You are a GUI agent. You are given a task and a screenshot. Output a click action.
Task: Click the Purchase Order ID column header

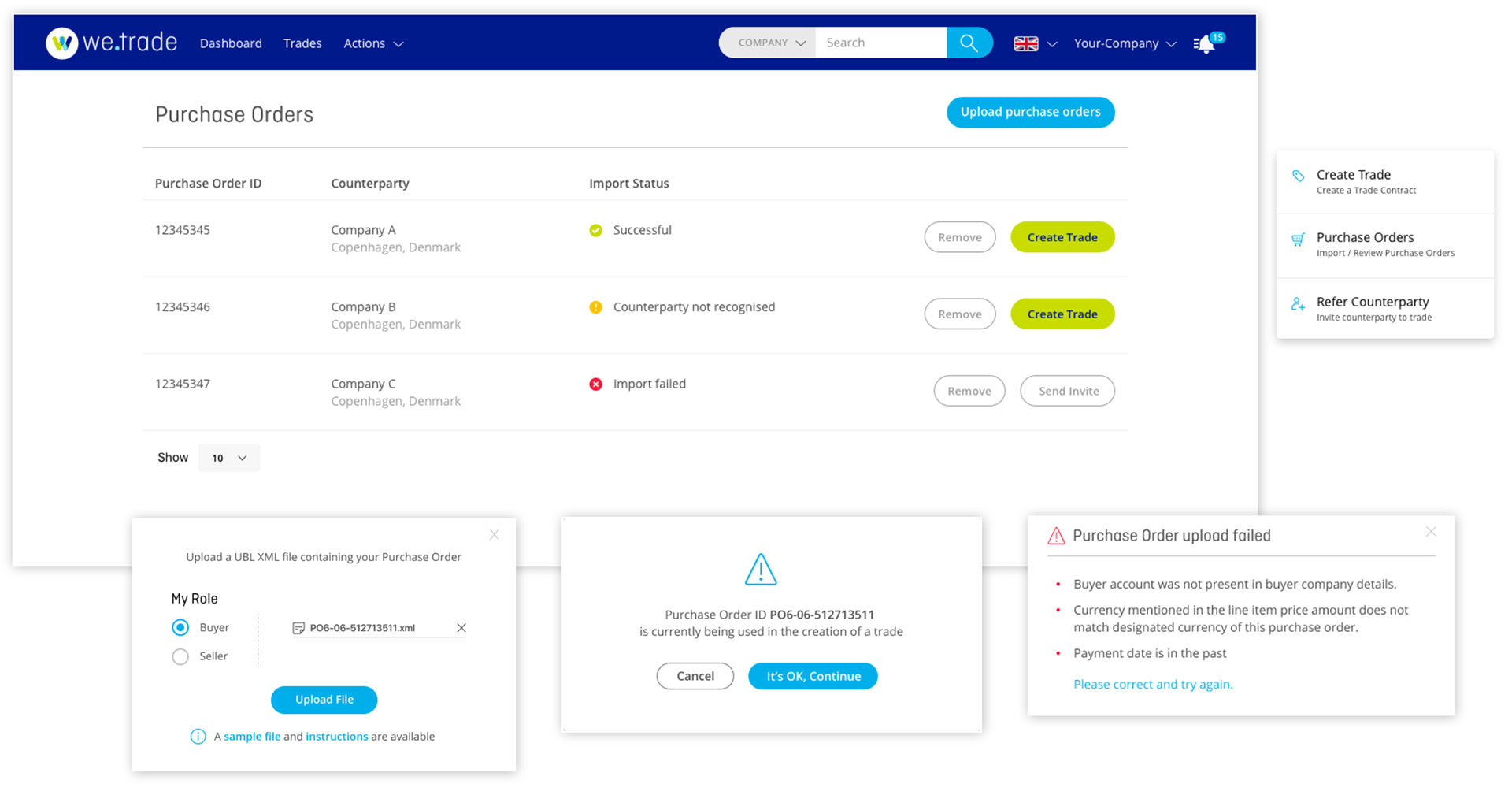pyautogui.click(x=208, y=184)
